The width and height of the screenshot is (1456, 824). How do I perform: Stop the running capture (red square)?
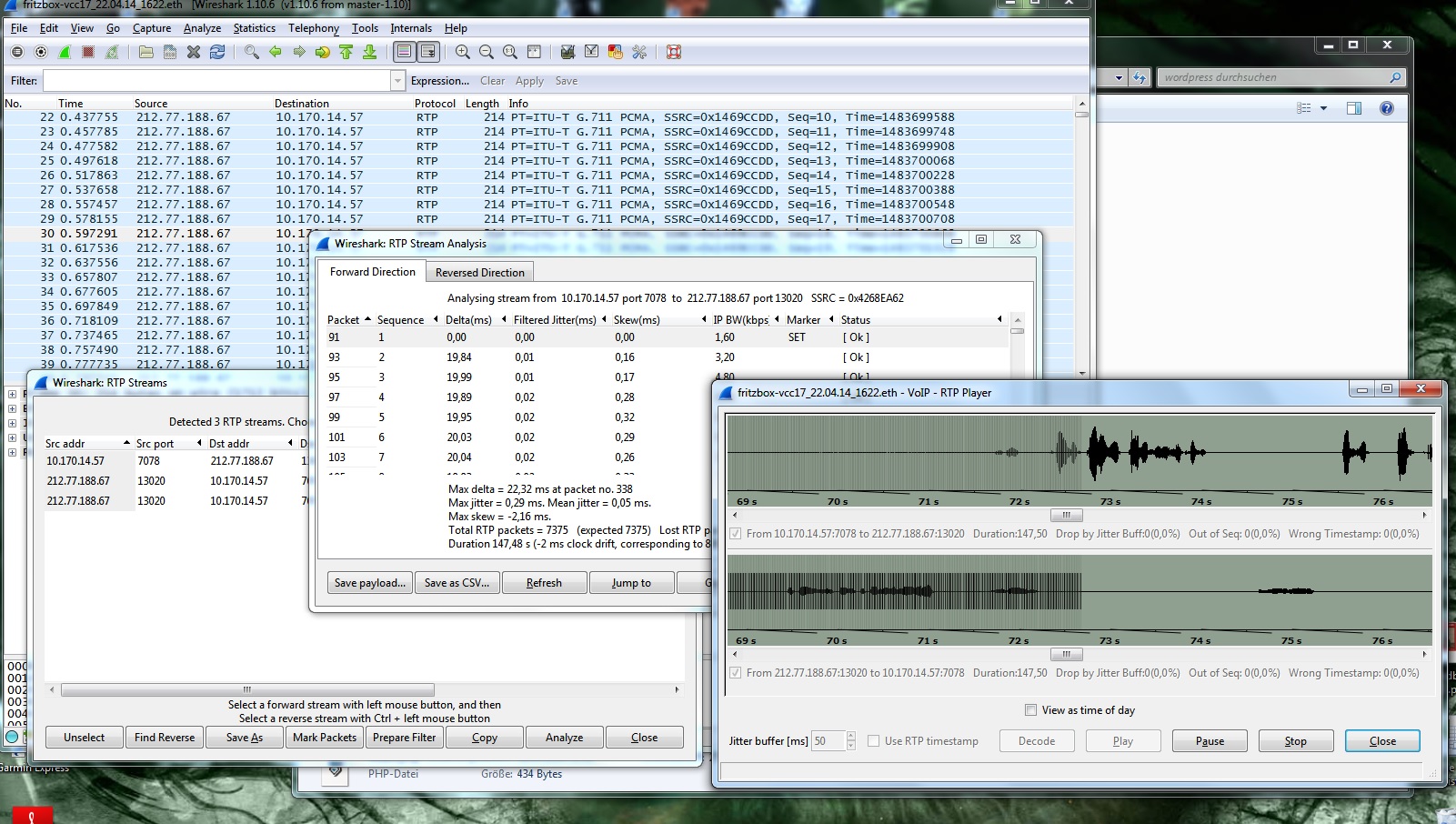click(88, 52)
